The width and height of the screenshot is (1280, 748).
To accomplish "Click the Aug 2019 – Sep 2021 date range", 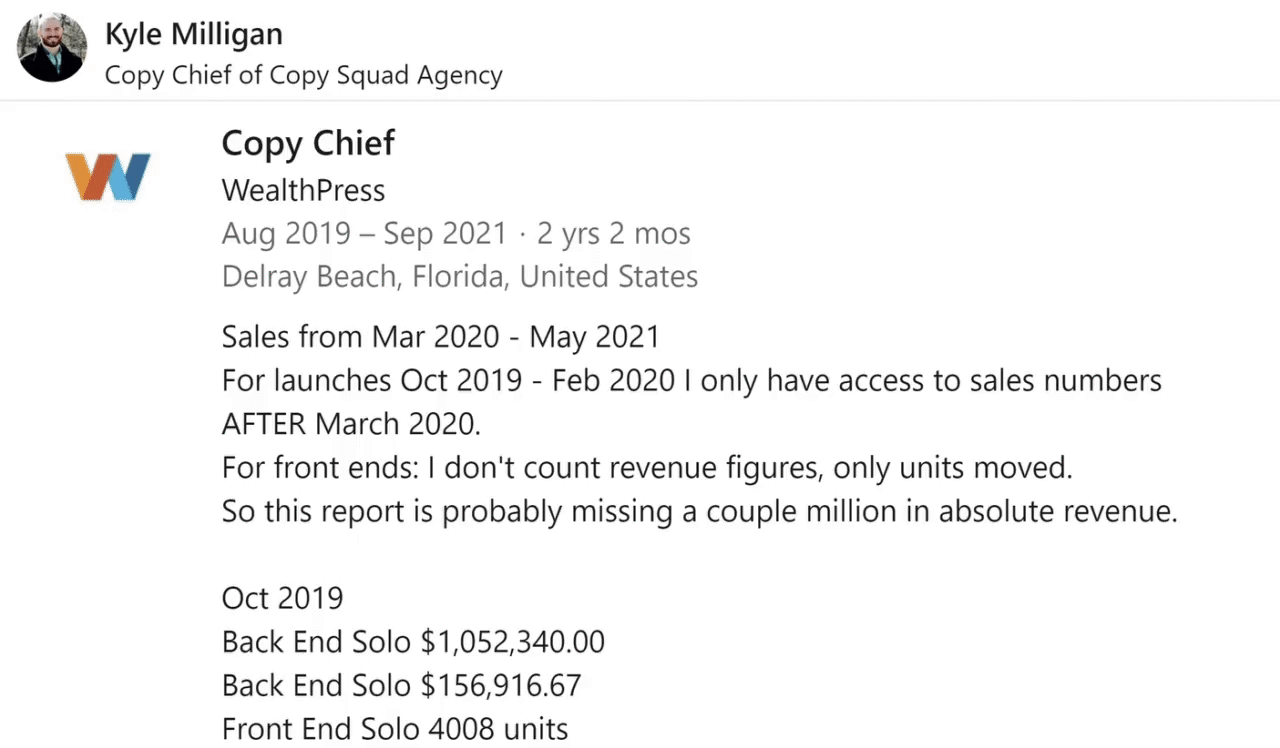I will 364,234.
